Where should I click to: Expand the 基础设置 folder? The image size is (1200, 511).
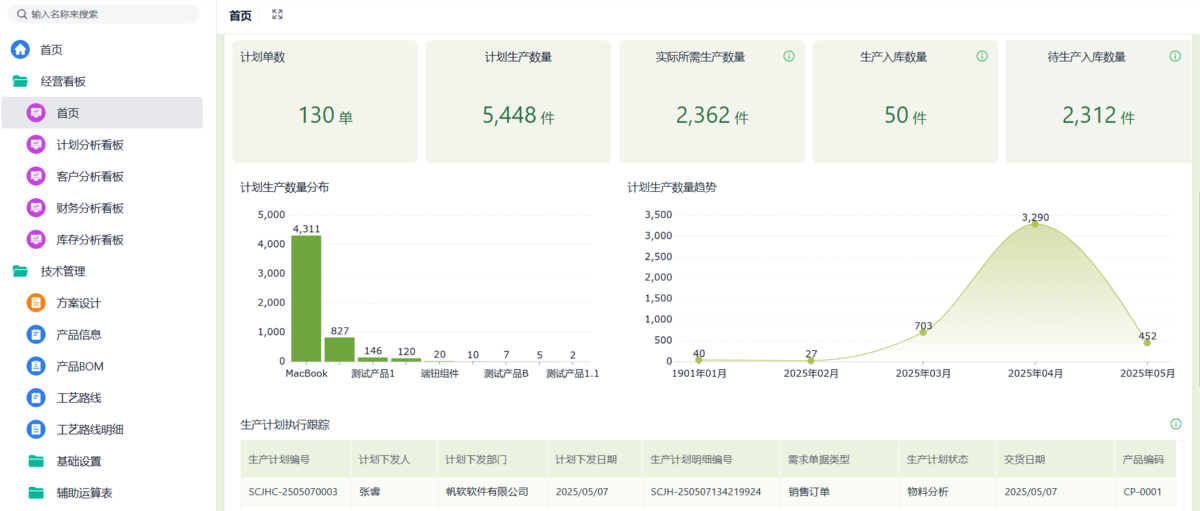[x=78, y=461]
